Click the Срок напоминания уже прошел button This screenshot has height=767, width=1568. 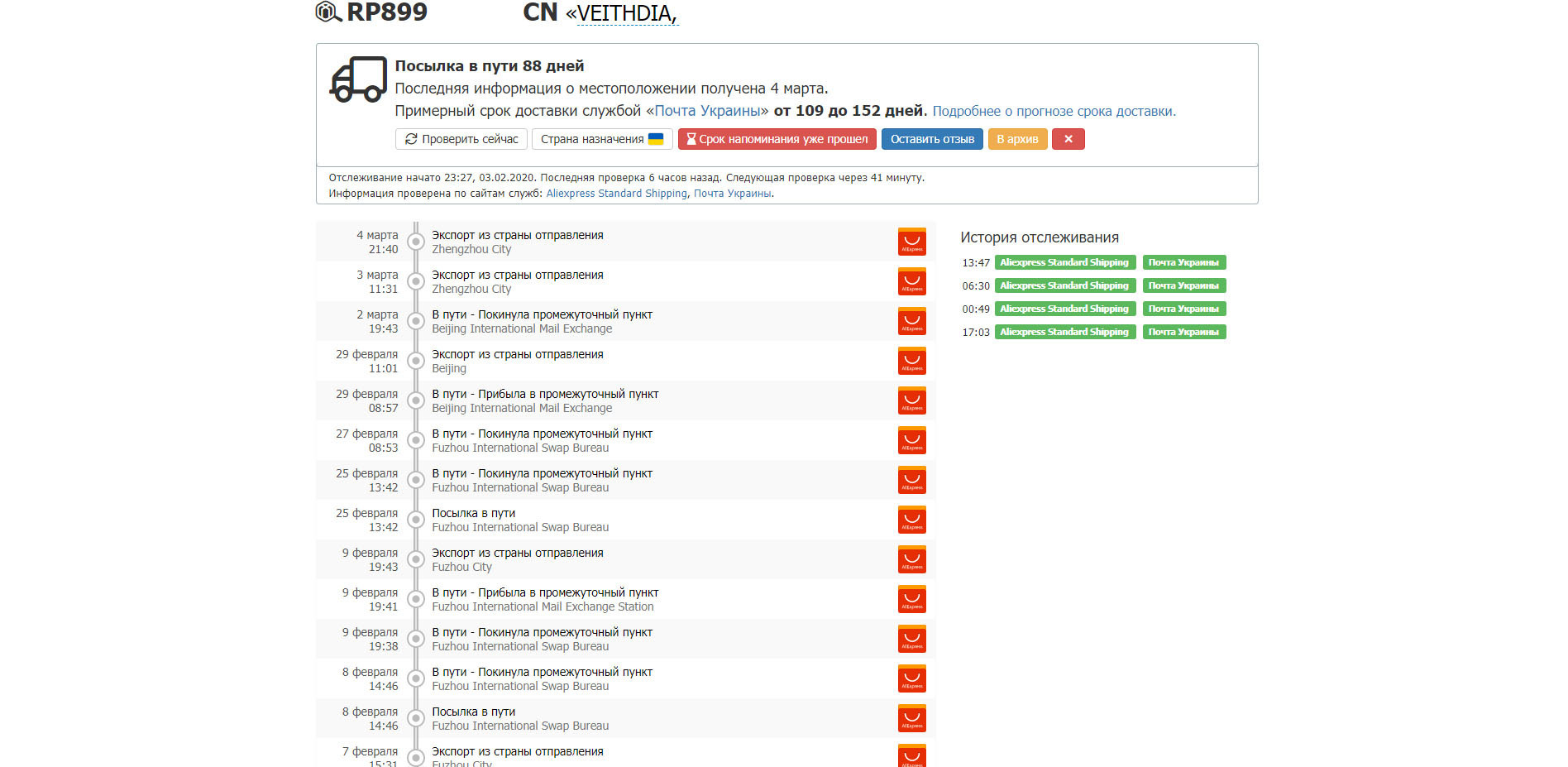tap(777, 139)
